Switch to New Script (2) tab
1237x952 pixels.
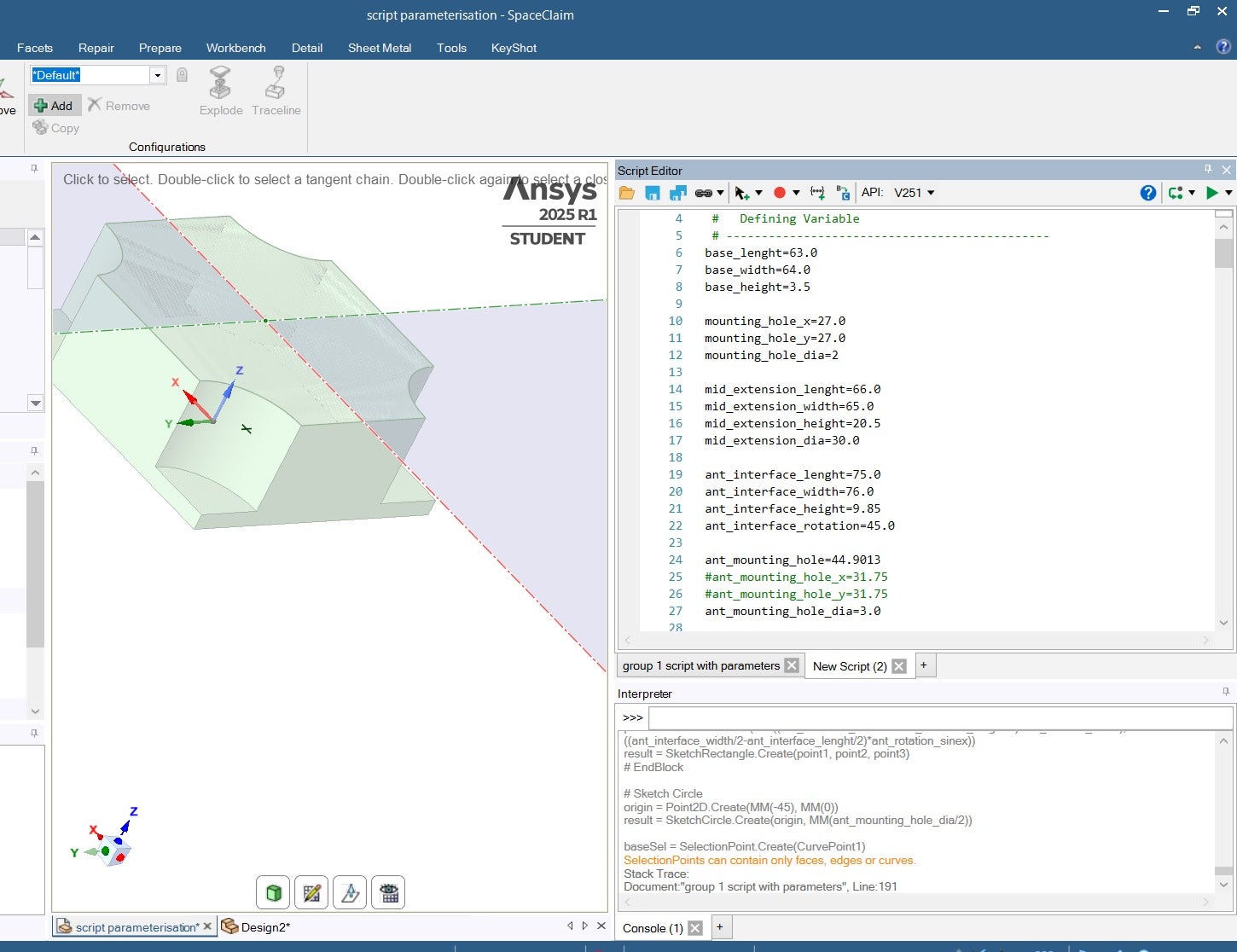(850, 666)
